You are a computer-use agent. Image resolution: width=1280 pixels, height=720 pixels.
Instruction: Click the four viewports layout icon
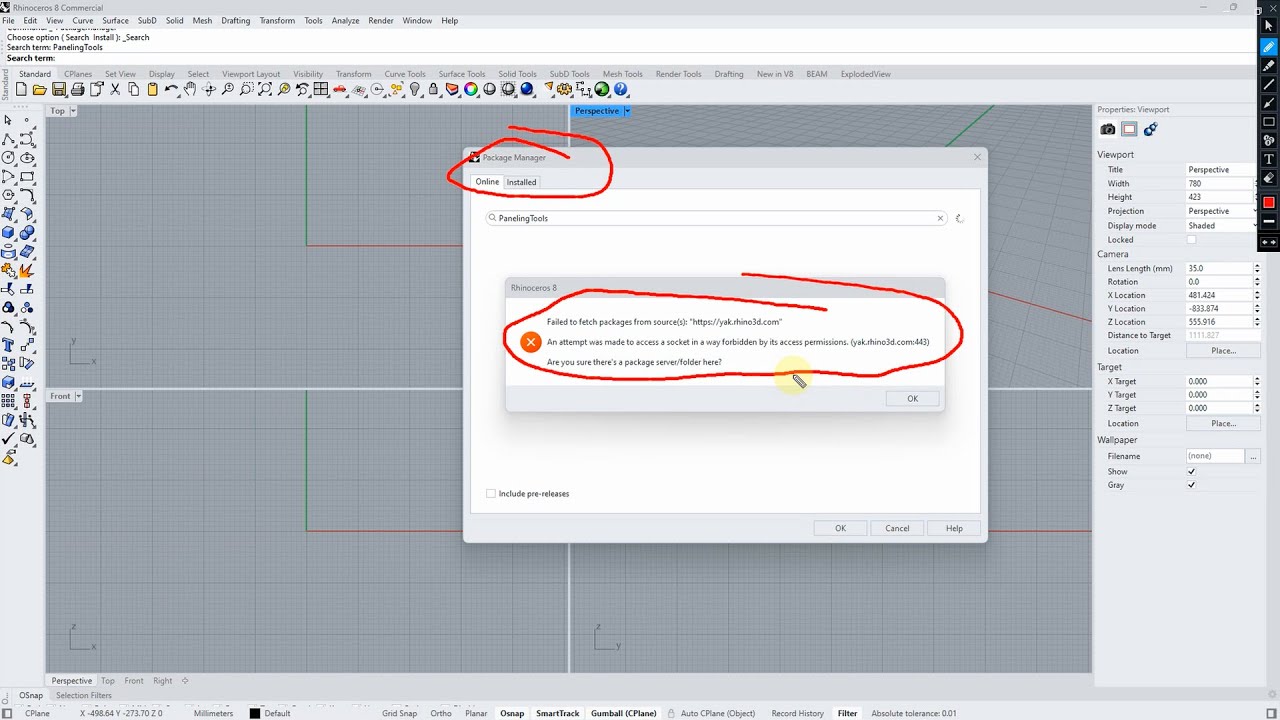pos(321,89)
